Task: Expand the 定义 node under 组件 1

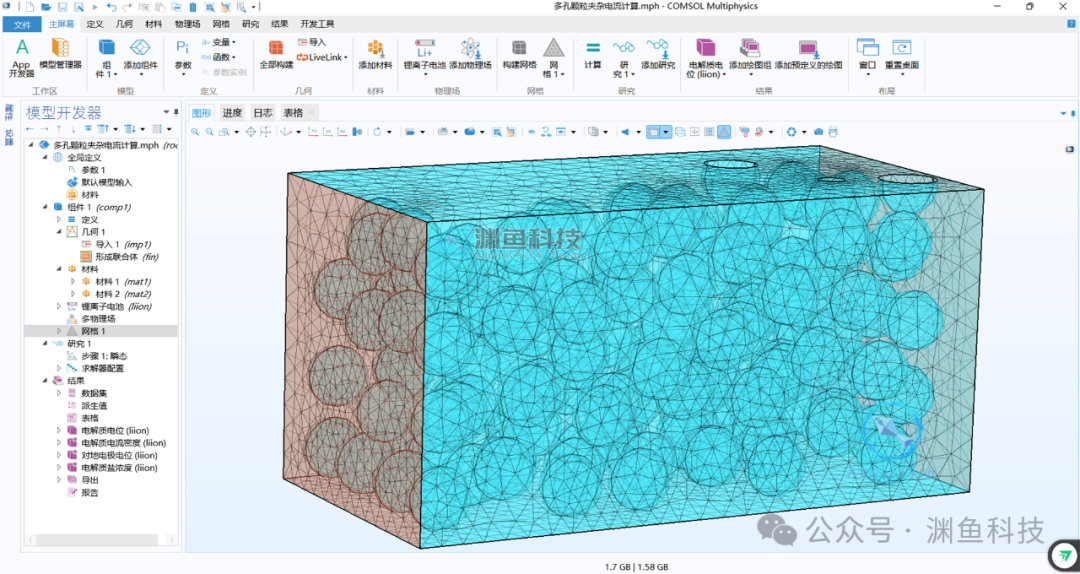Action: tap(59, 219)
